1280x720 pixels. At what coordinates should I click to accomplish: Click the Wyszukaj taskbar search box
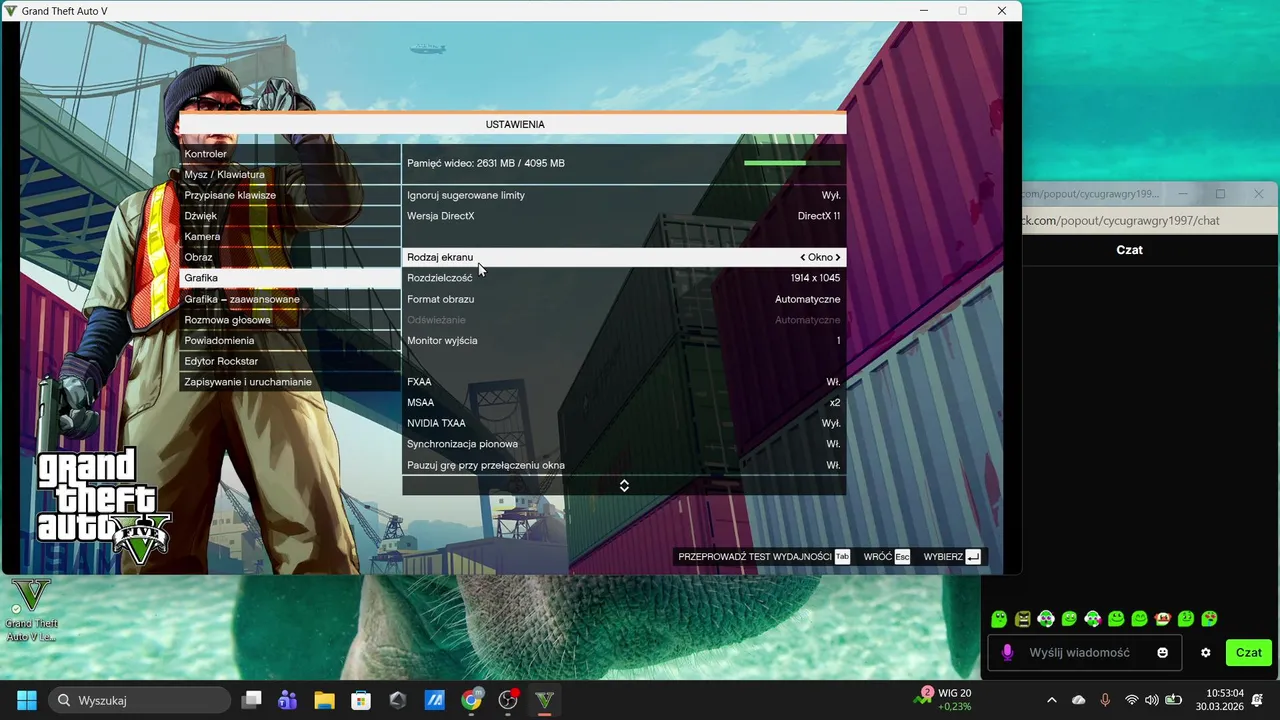[139, 700]
